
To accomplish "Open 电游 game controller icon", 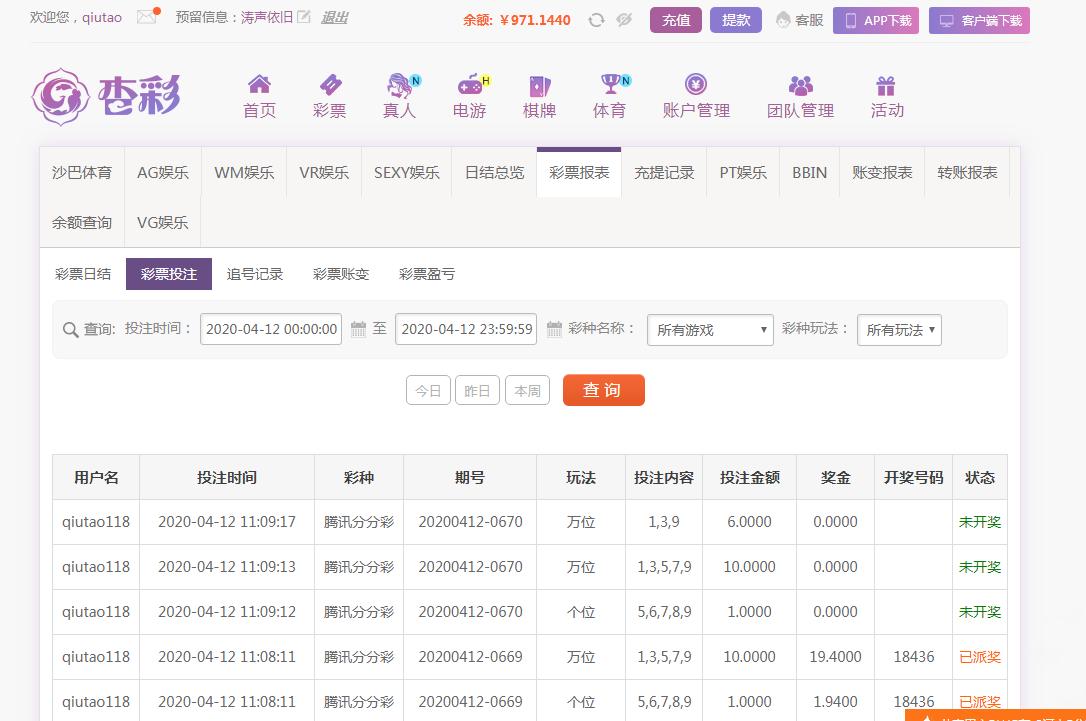I will 469,85.
